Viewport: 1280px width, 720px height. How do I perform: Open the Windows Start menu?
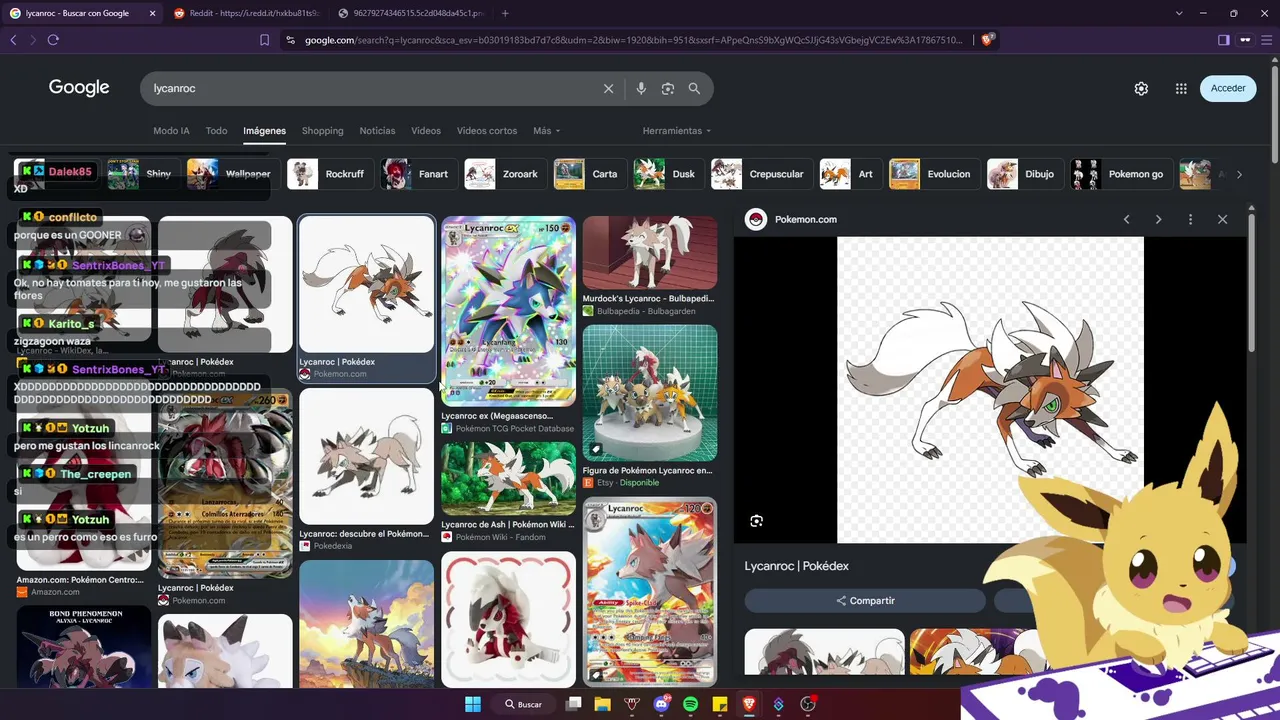coord(473,704)
